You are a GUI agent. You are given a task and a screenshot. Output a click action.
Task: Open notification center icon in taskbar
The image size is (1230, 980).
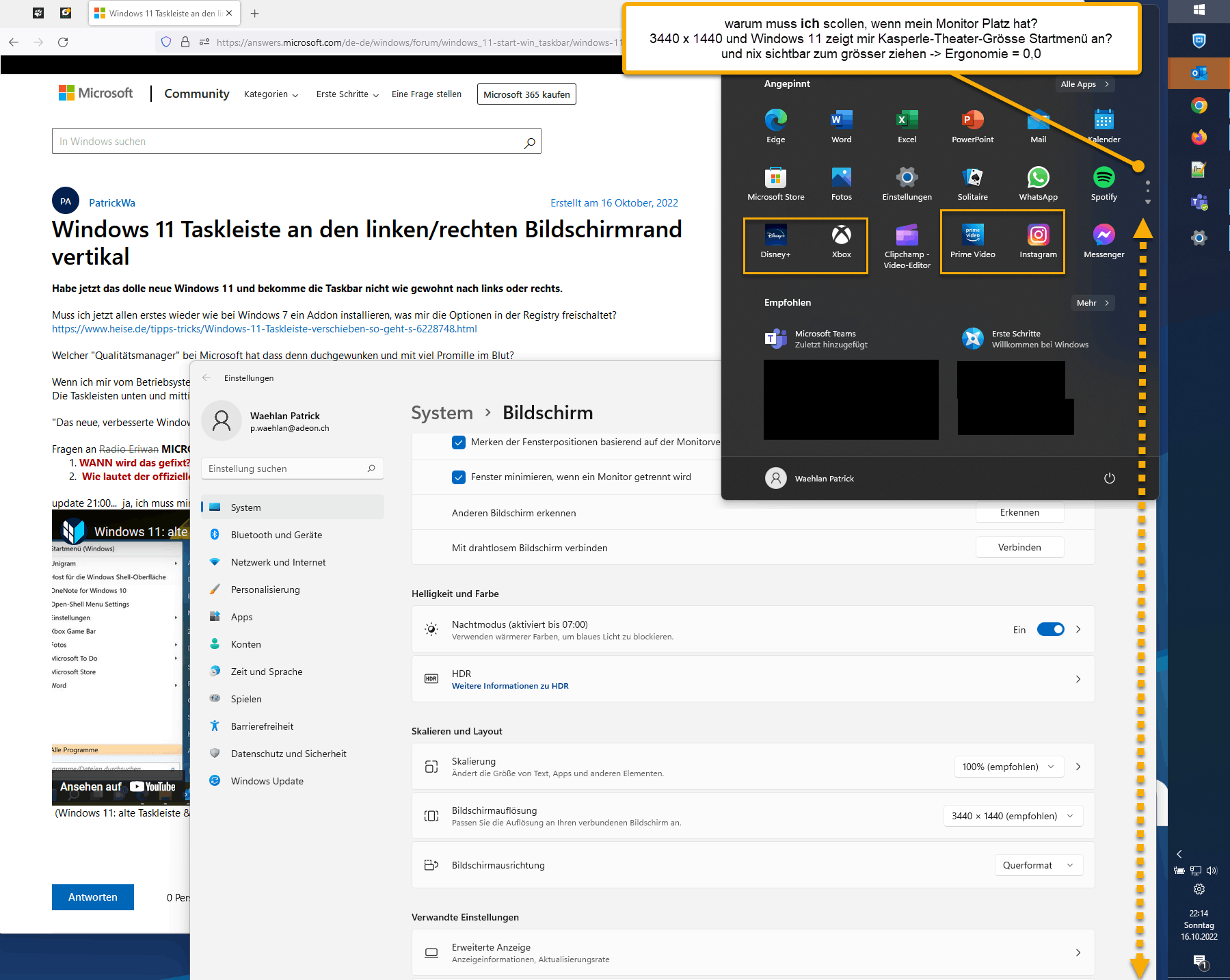coord(1199,962)
